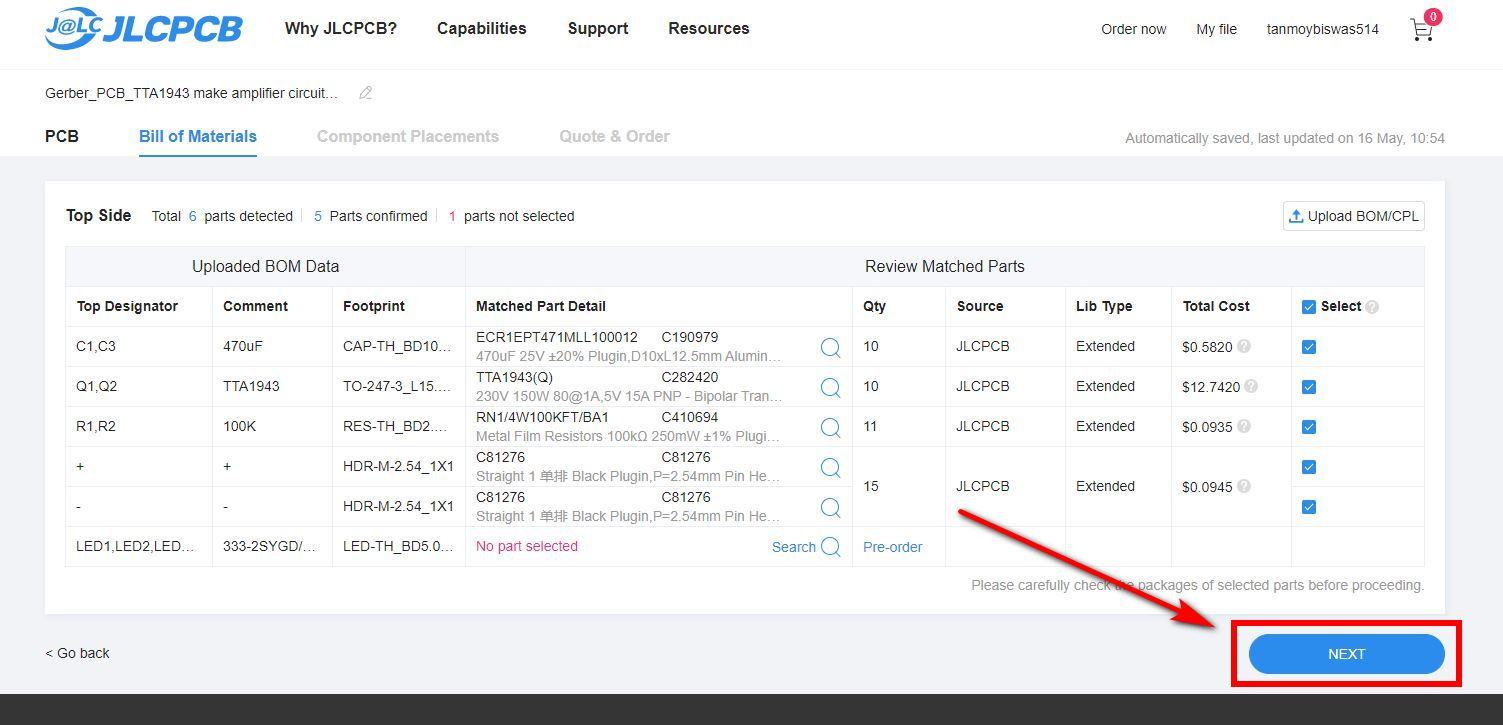Image resolution: width=1503 pixels, height=725 pixels.
Task: Show help for the $0.0945 total cost
Action: tap(1243, 486)
